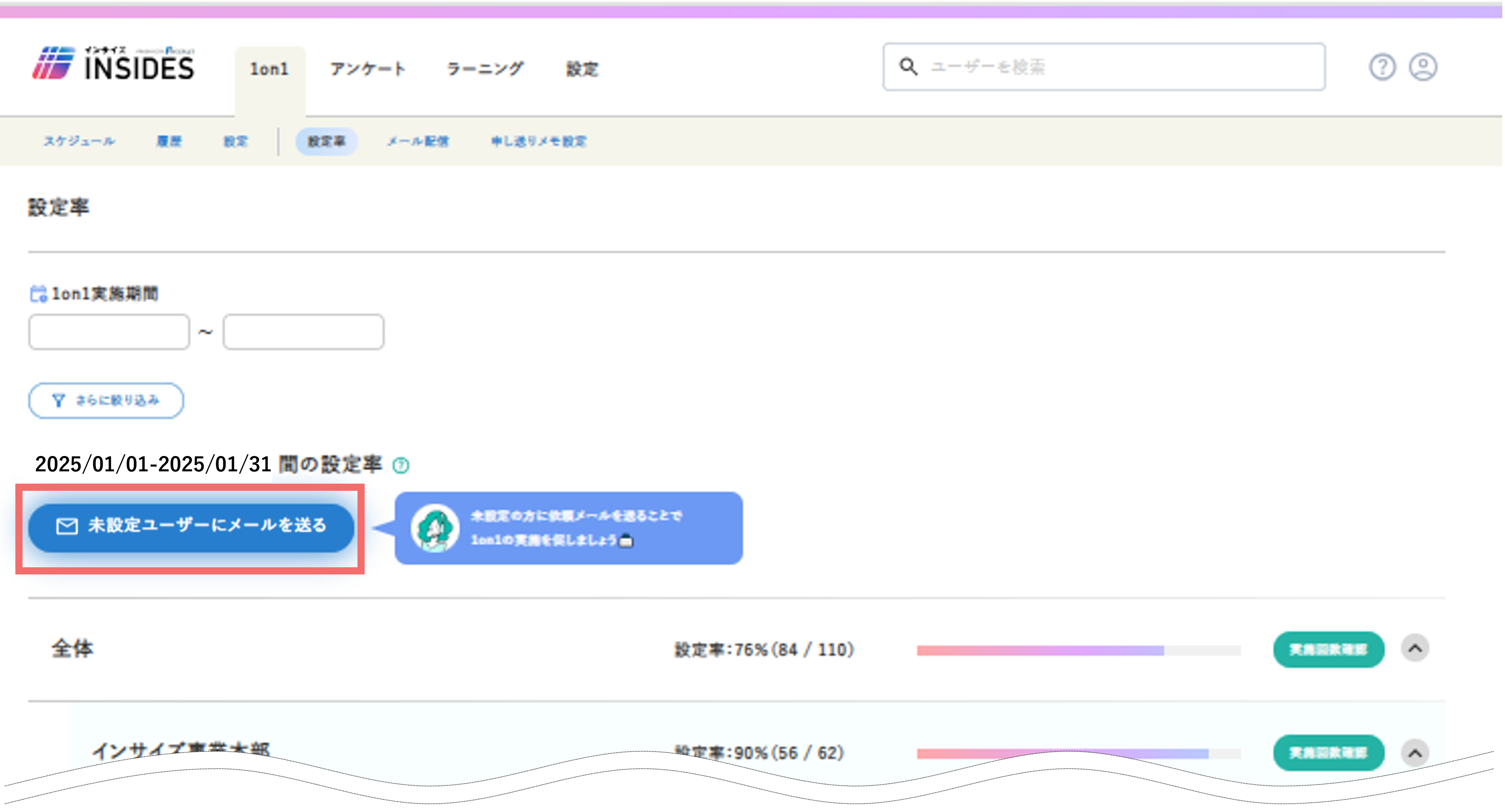Focus the ユーザーを検索 search field
The height and width of the screenshot is (812, 1505).
pyautogui.click(x=1103, y=67)
